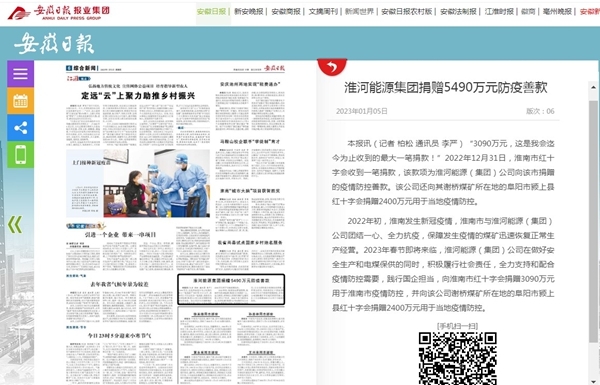Click the Anhui Daily Press Group logo

(59, 12)
